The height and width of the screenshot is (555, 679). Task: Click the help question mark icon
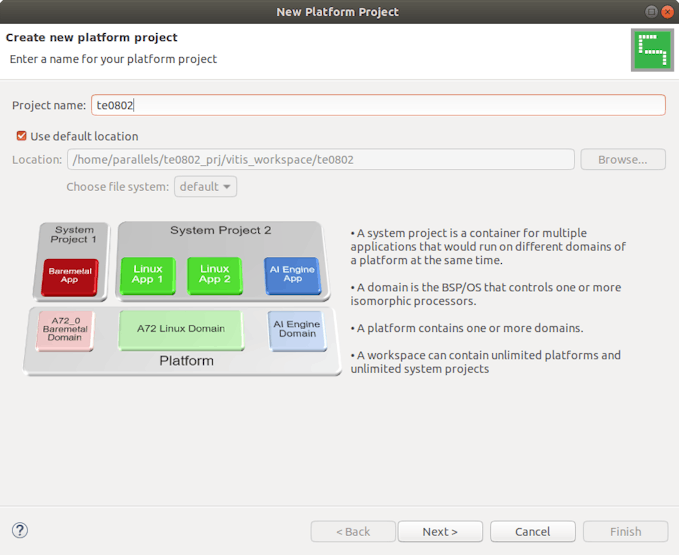(20, 530)
